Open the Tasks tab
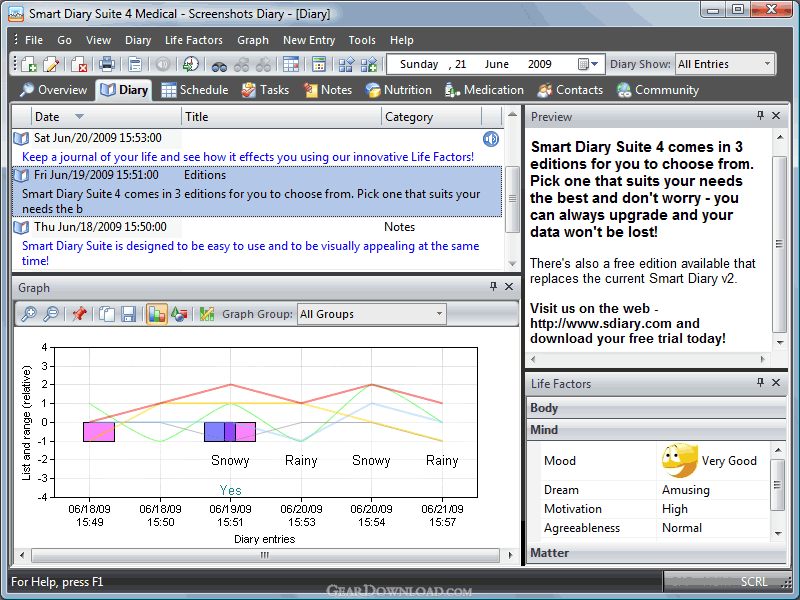This screenshot has height=600, width=800. click(x=265, y=90)
